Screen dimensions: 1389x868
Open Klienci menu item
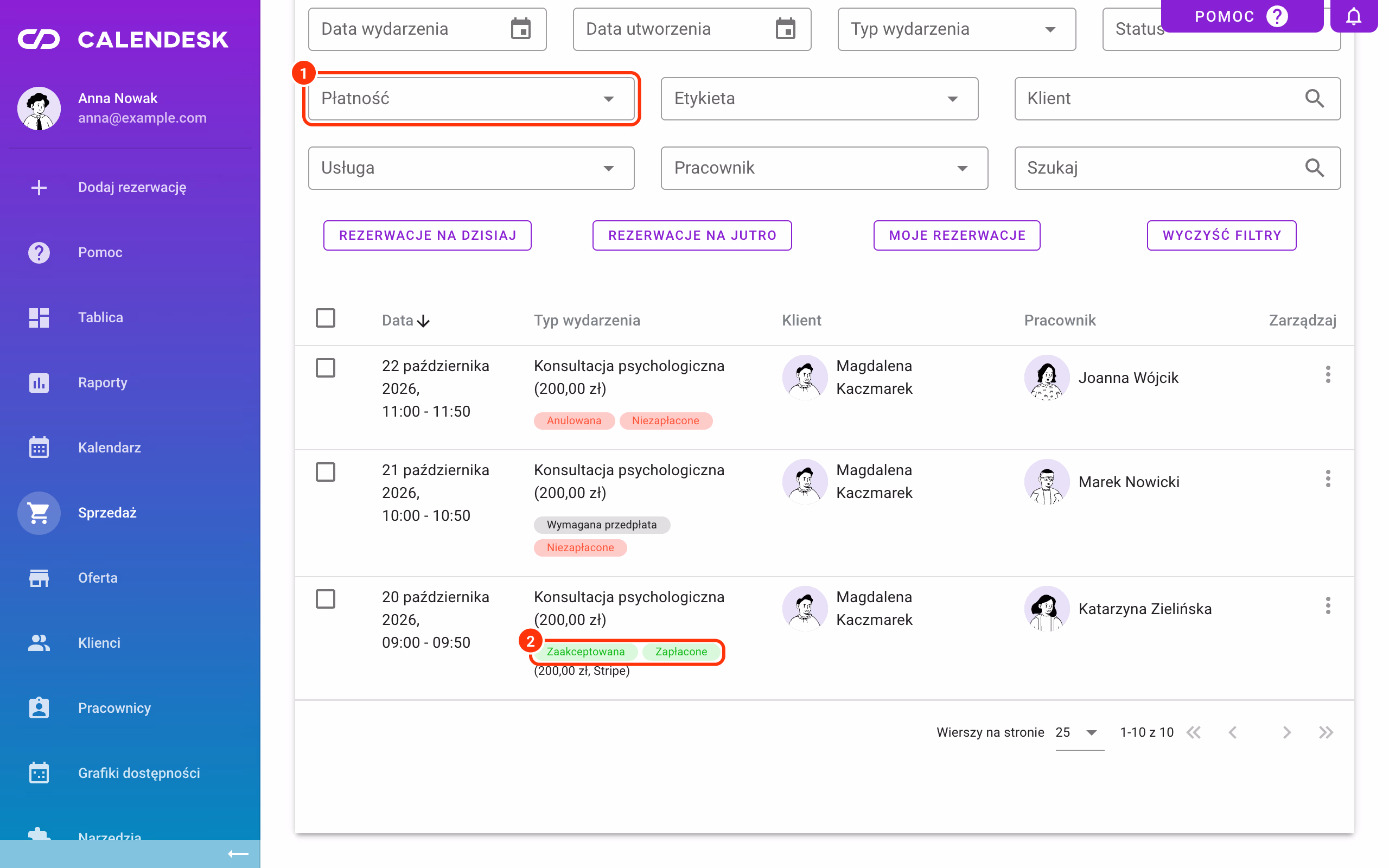[x=99, y=643]
